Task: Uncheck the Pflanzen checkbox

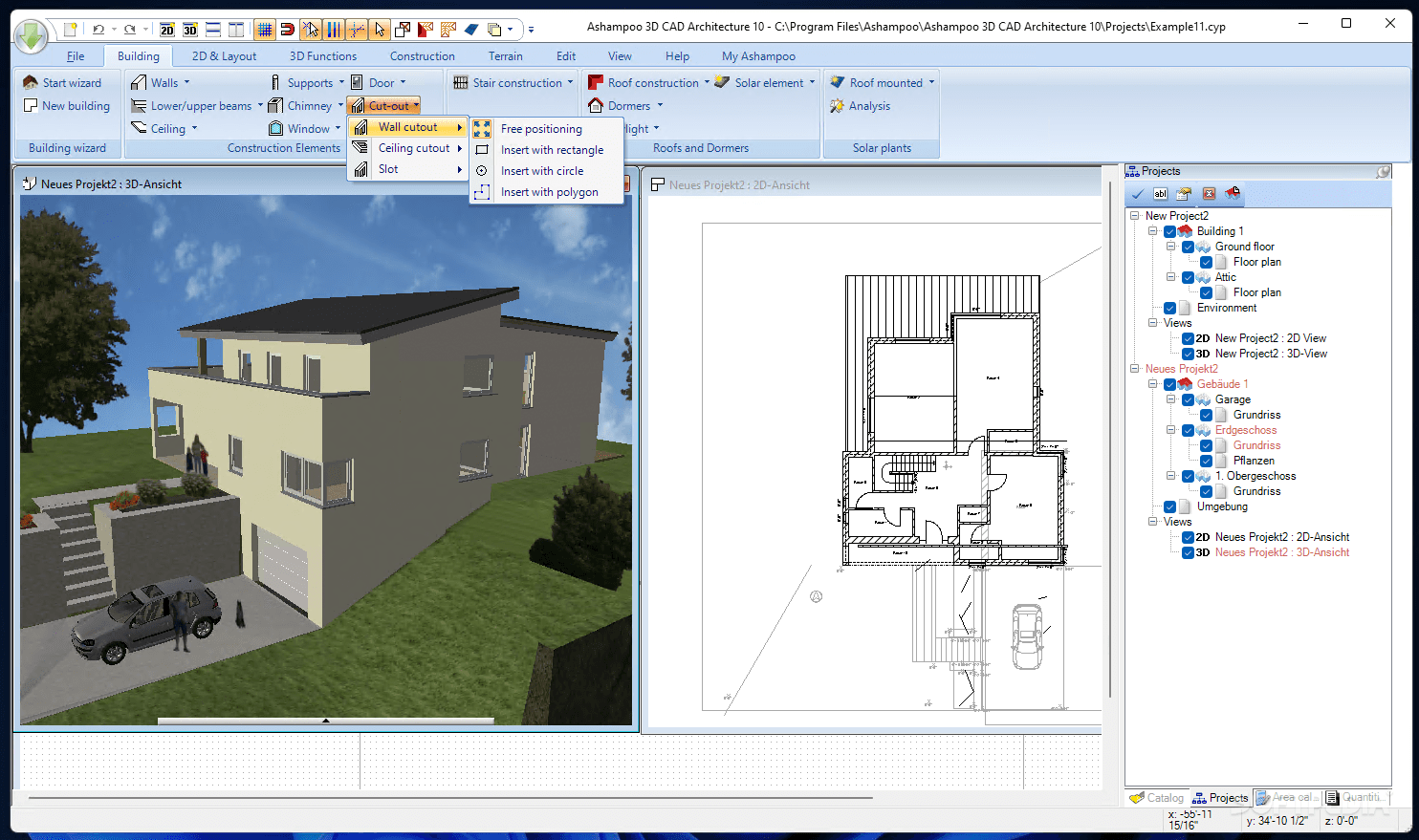Action: point(1206,461)
